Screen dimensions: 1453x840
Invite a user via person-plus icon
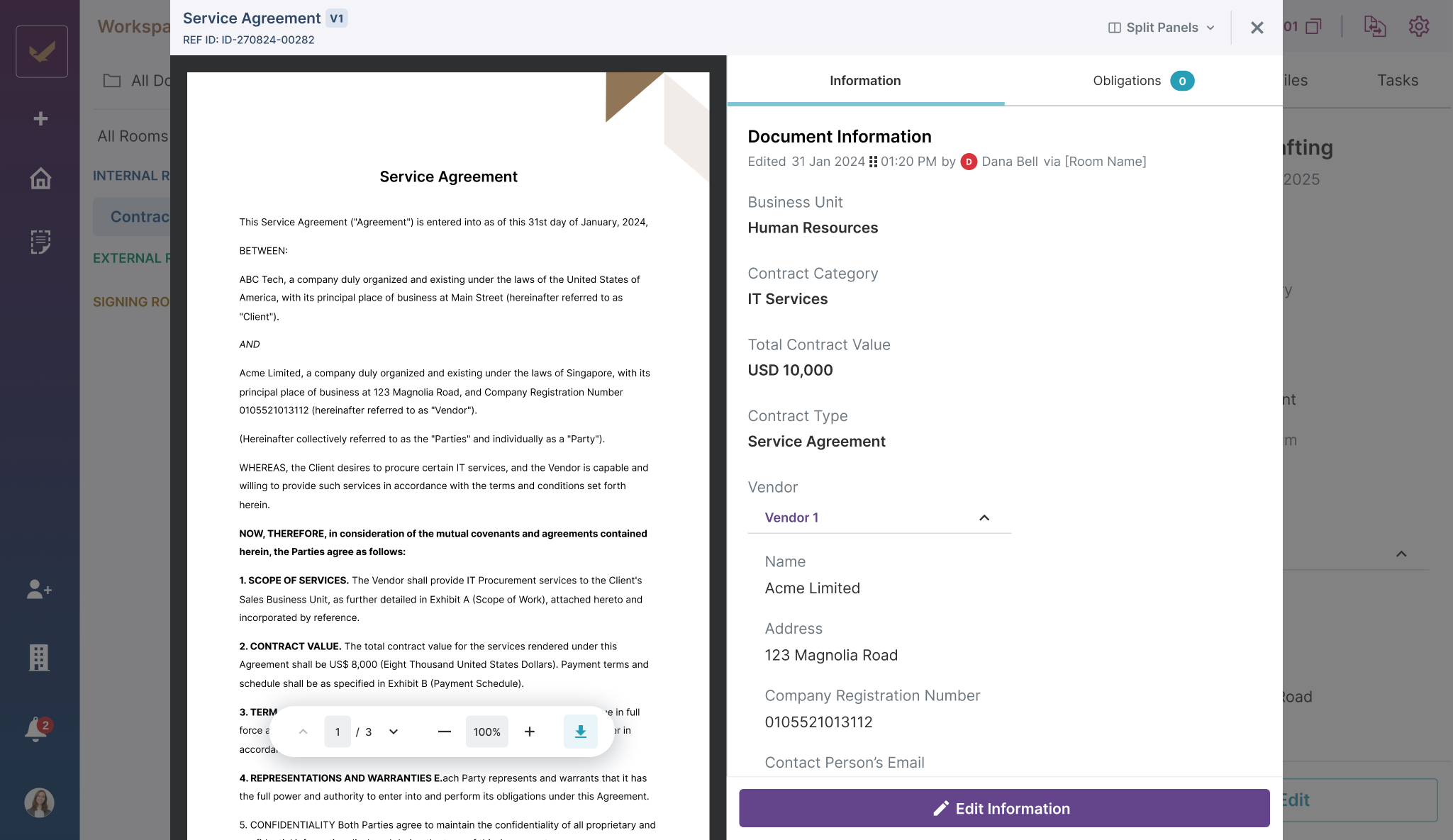[40, 589]
